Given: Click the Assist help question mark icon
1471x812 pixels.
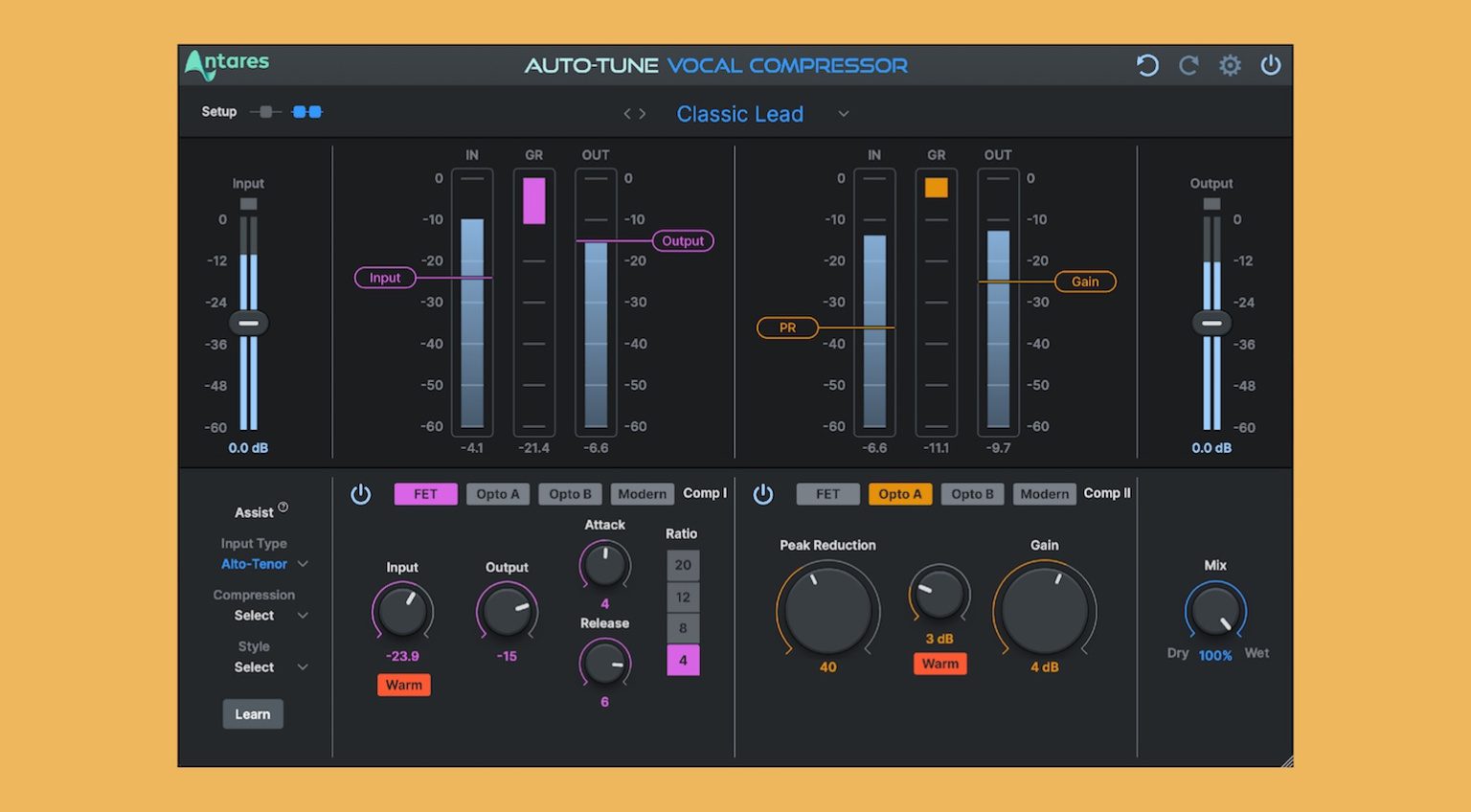Looking at the screenshot, I should pos(281,506).
